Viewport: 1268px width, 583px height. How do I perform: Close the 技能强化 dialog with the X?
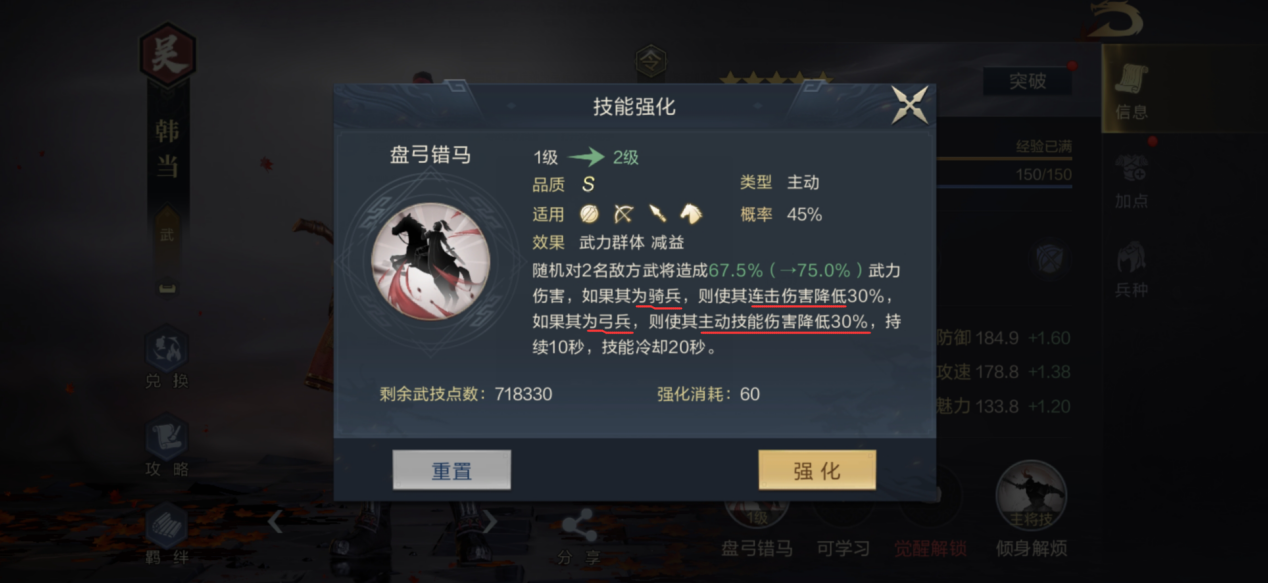pyautogui.click(x=909, y=105)
